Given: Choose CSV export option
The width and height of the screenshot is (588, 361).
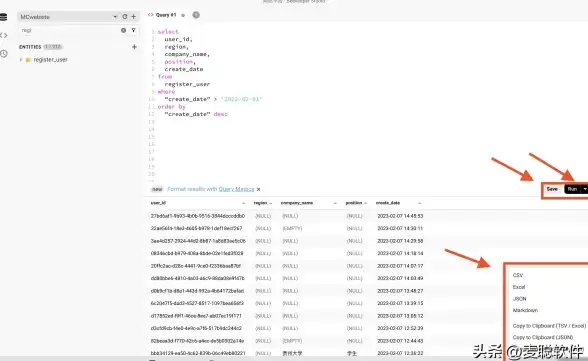Looking at the screenshot, I should [x=518, y=275].
